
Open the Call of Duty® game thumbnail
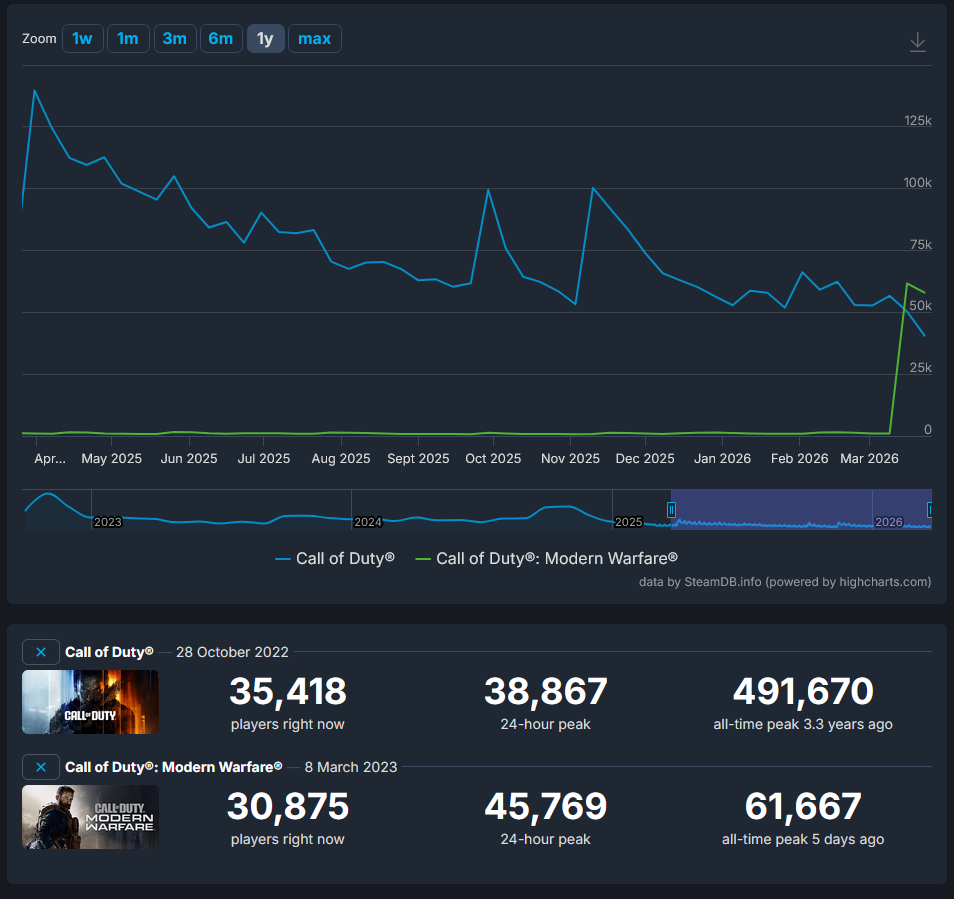pyautogui.click(x=91, y=702)
